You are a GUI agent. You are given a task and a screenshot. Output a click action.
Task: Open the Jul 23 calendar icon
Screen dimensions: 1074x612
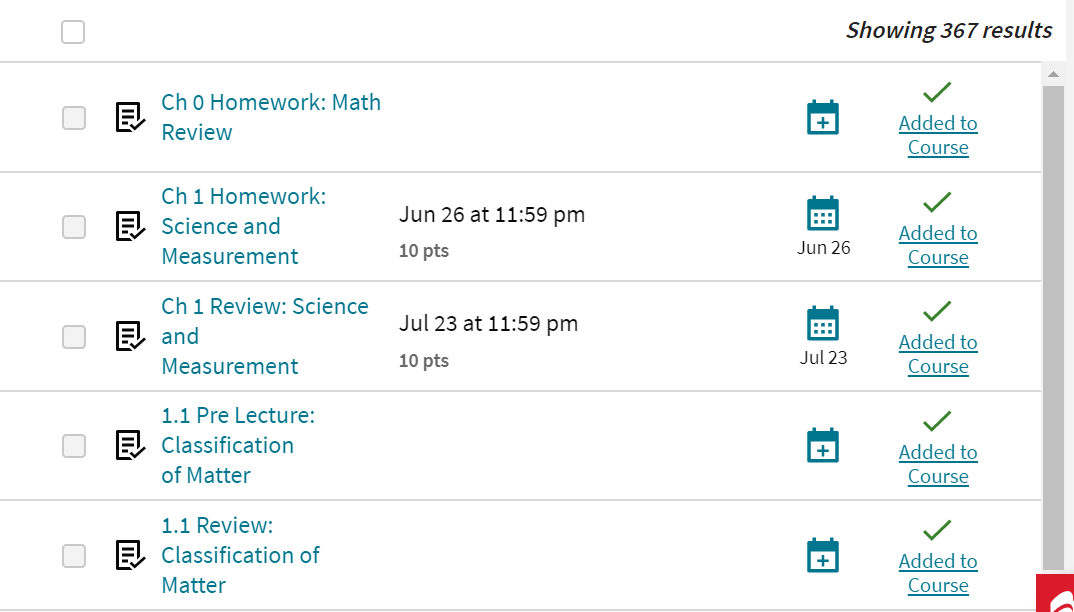(822, 323)
